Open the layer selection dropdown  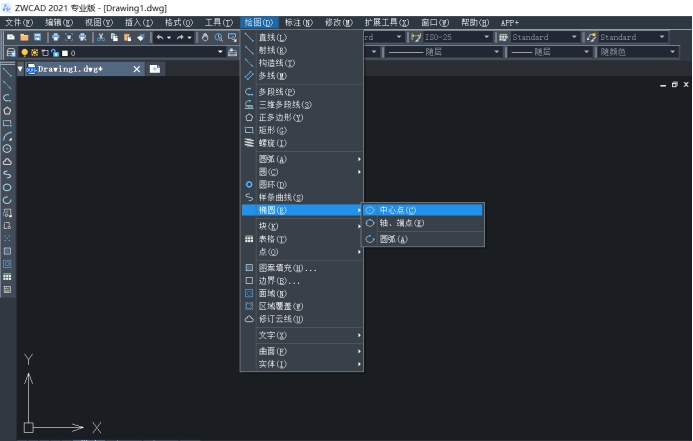(x=219, y=52)
